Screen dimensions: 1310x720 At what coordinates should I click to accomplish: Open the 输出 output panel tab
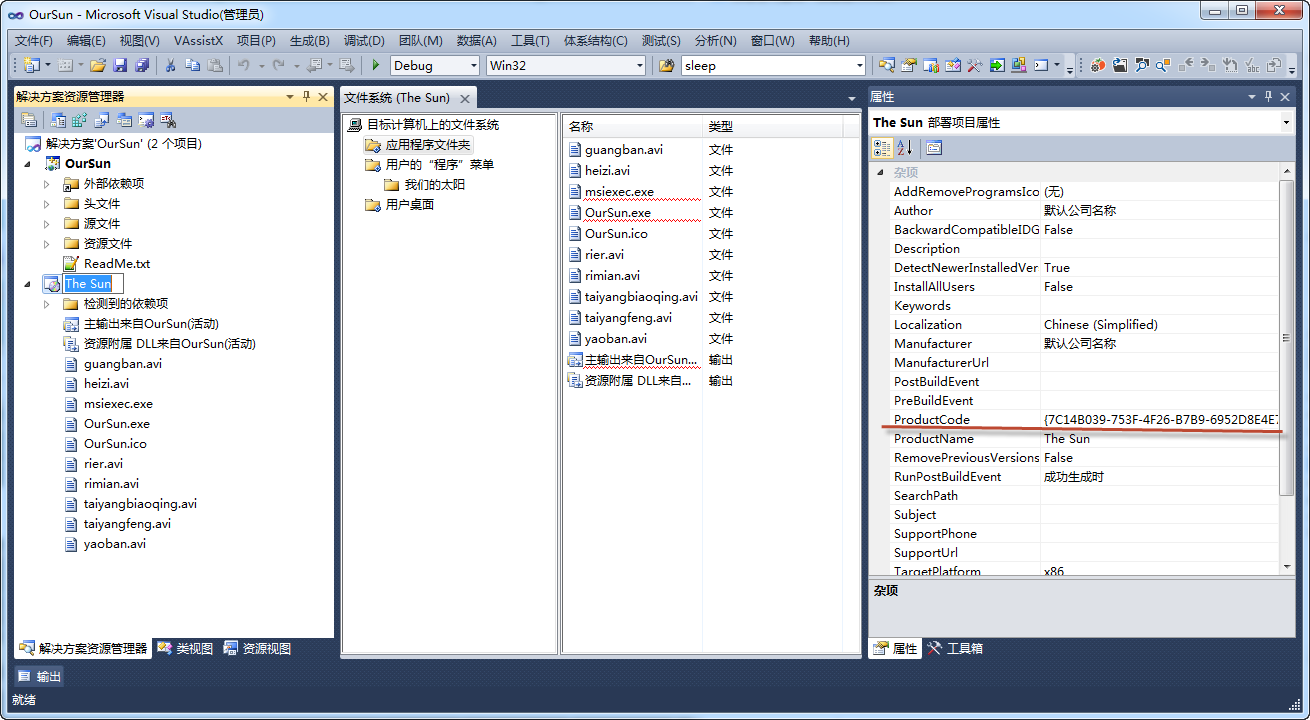(40, 676)
